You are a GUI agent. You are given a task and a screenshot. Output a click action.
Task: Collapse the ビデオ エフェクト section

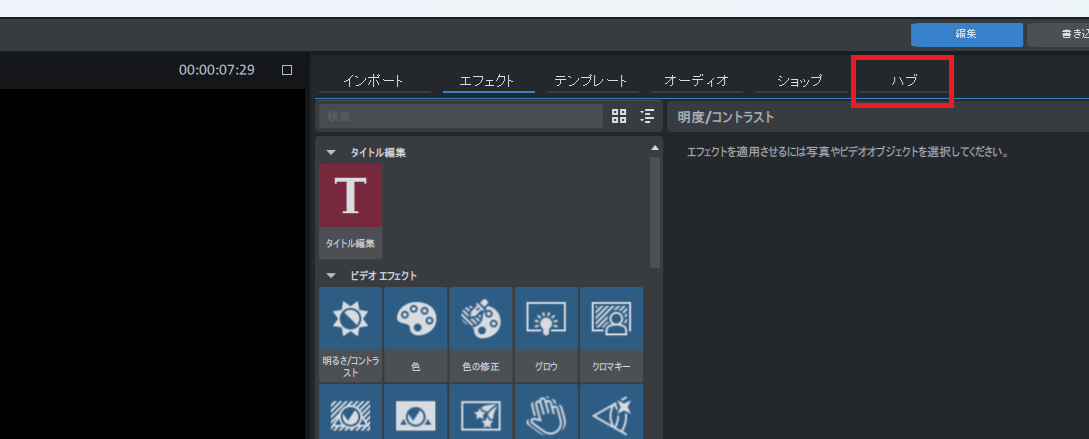tap(331, 276)
